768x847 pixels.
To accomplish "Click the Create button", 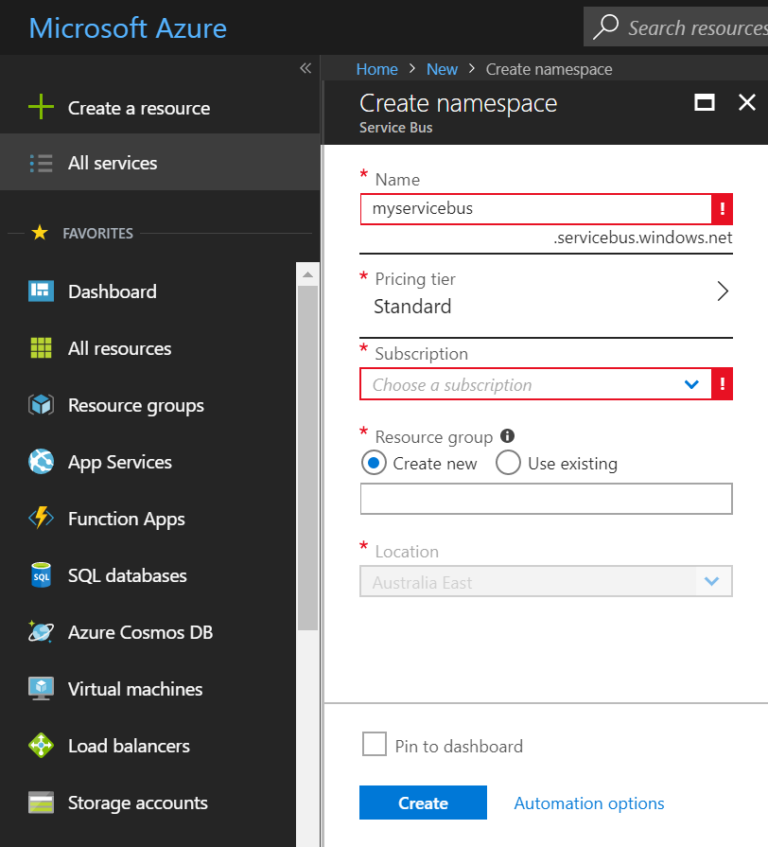I will pyautogui.click(x=422, y=802).
